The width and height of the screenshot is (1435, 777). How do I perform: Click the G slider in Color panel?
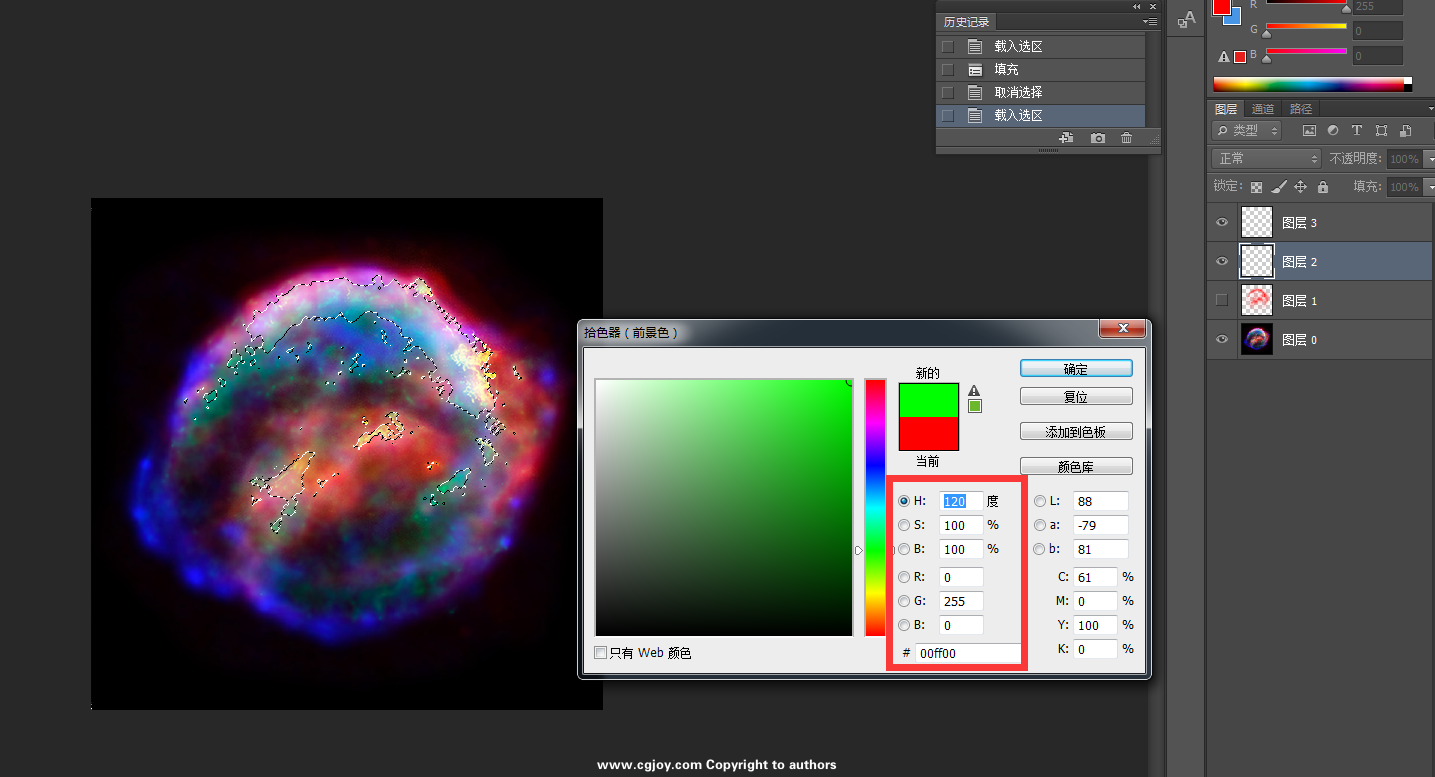coord(1307,28)
